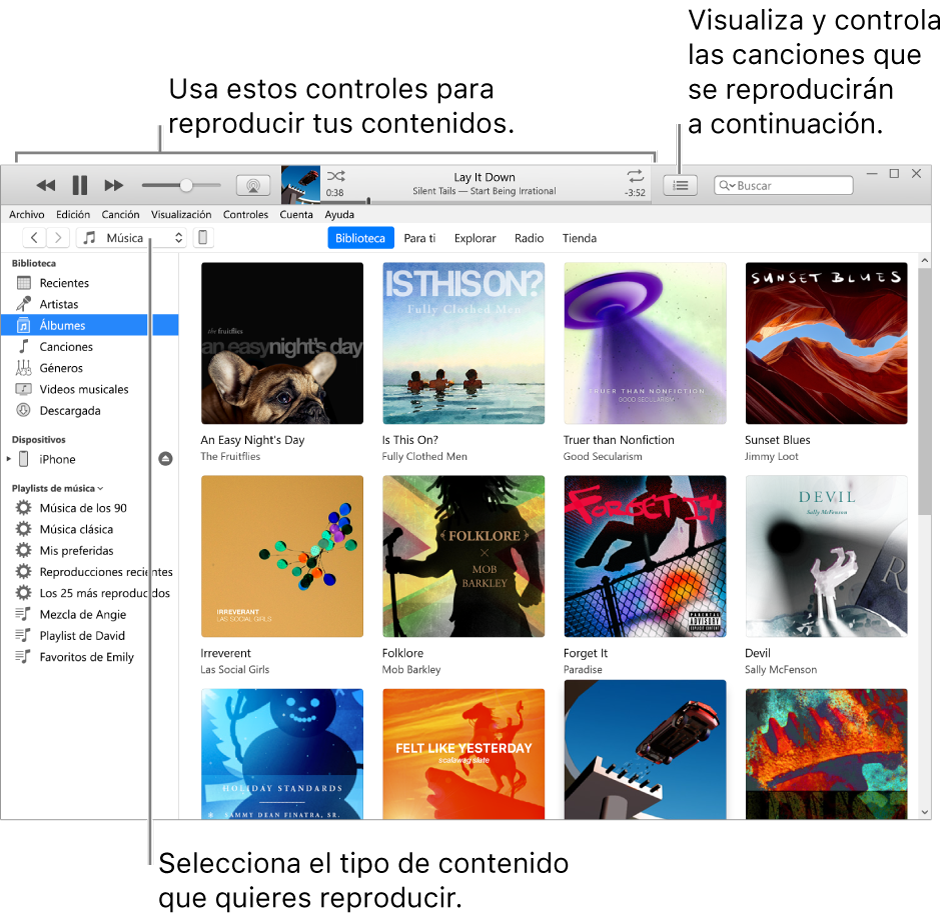The width and height of the screenshot is (947, 920).
Task: Expand the iPhone device triangle
Action: point(9,459)
